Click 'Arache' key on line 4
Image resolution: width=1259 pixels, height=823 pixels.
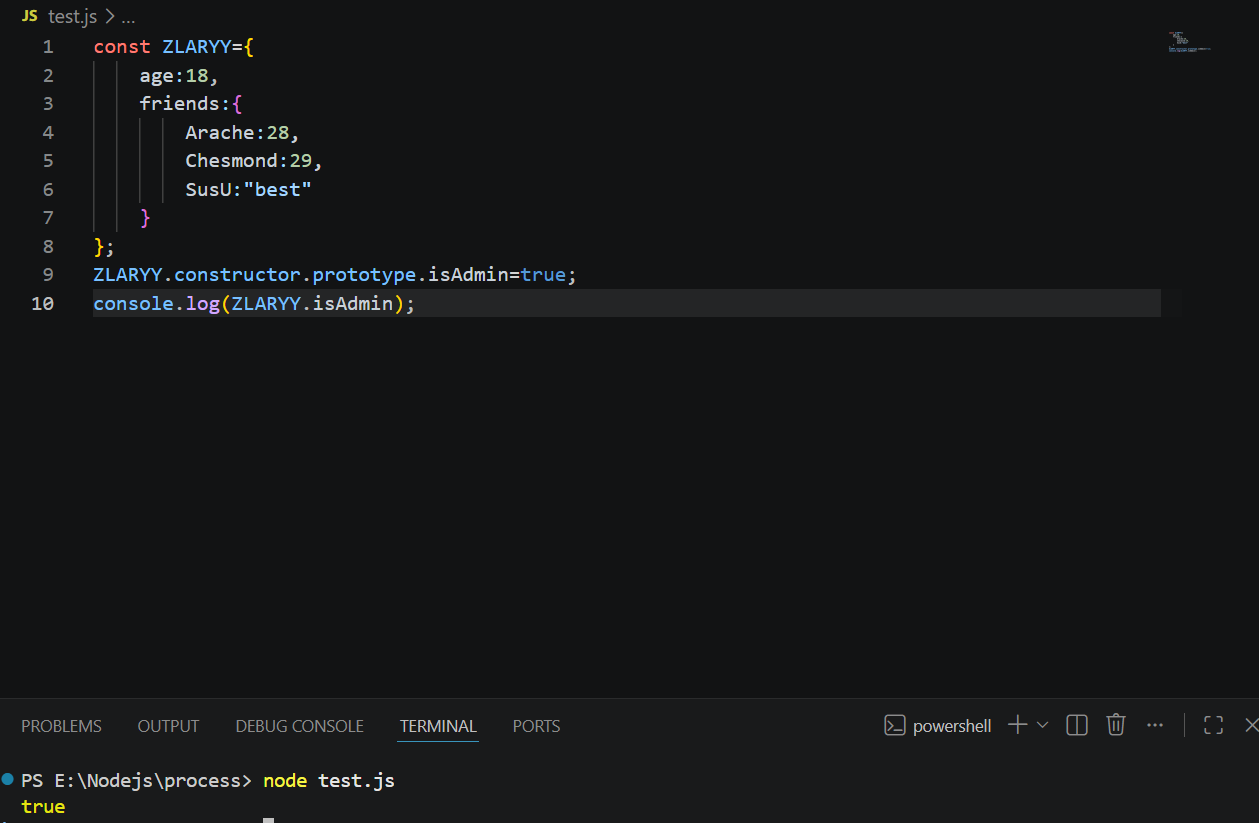(220, 132)
